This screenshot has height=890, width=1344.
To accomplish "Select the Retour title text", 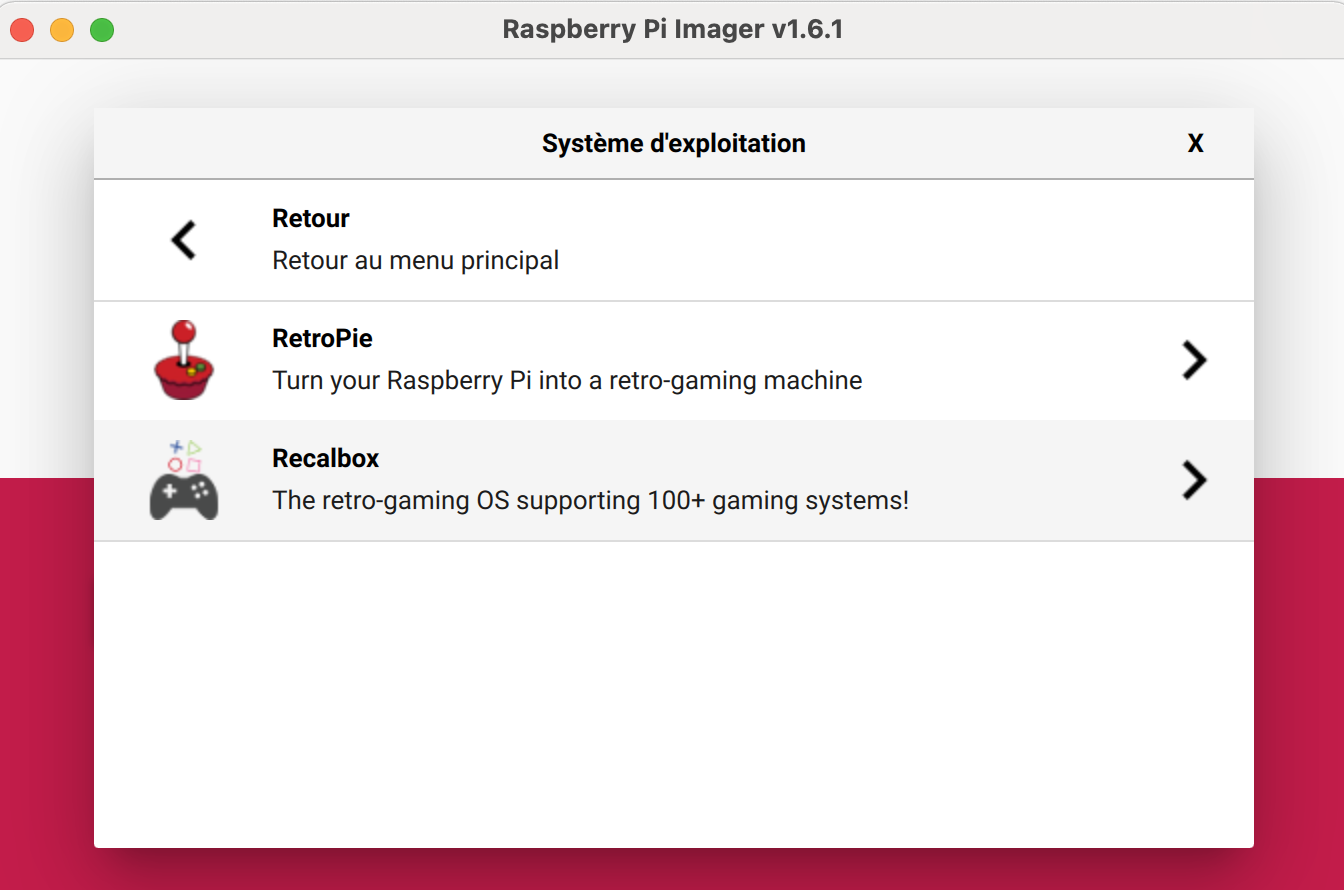I will click(311, 219).
